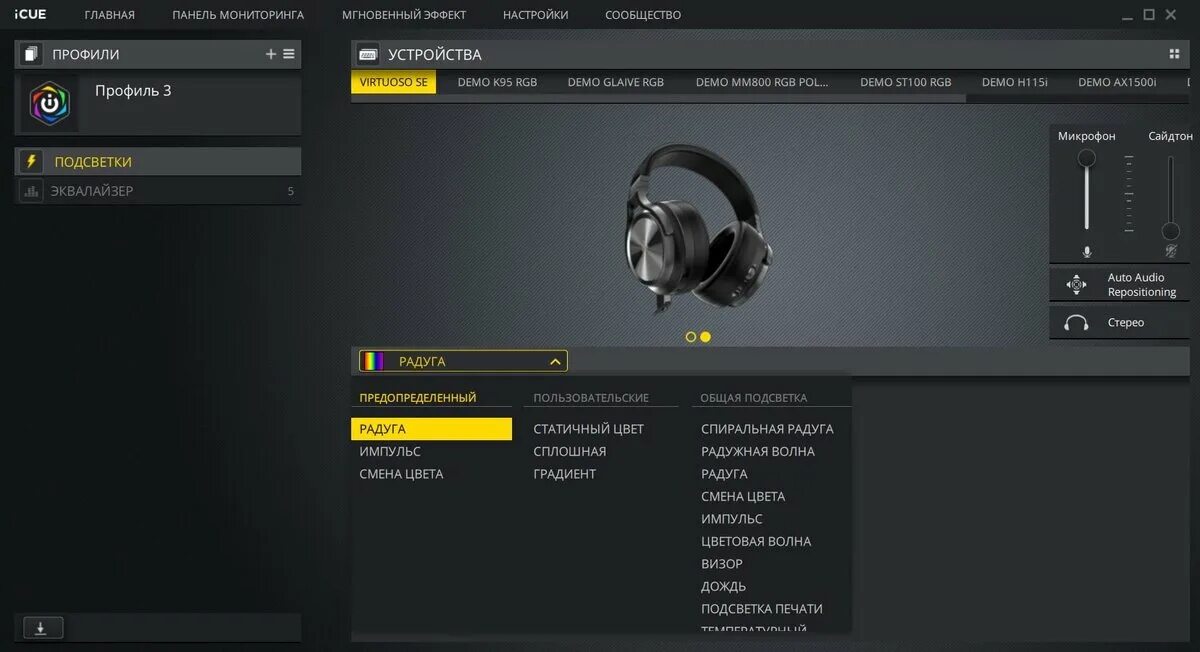The height and width of the screenshot is (652, 1200).
Task: Click the iCUE logo
Action: point(30,14)
